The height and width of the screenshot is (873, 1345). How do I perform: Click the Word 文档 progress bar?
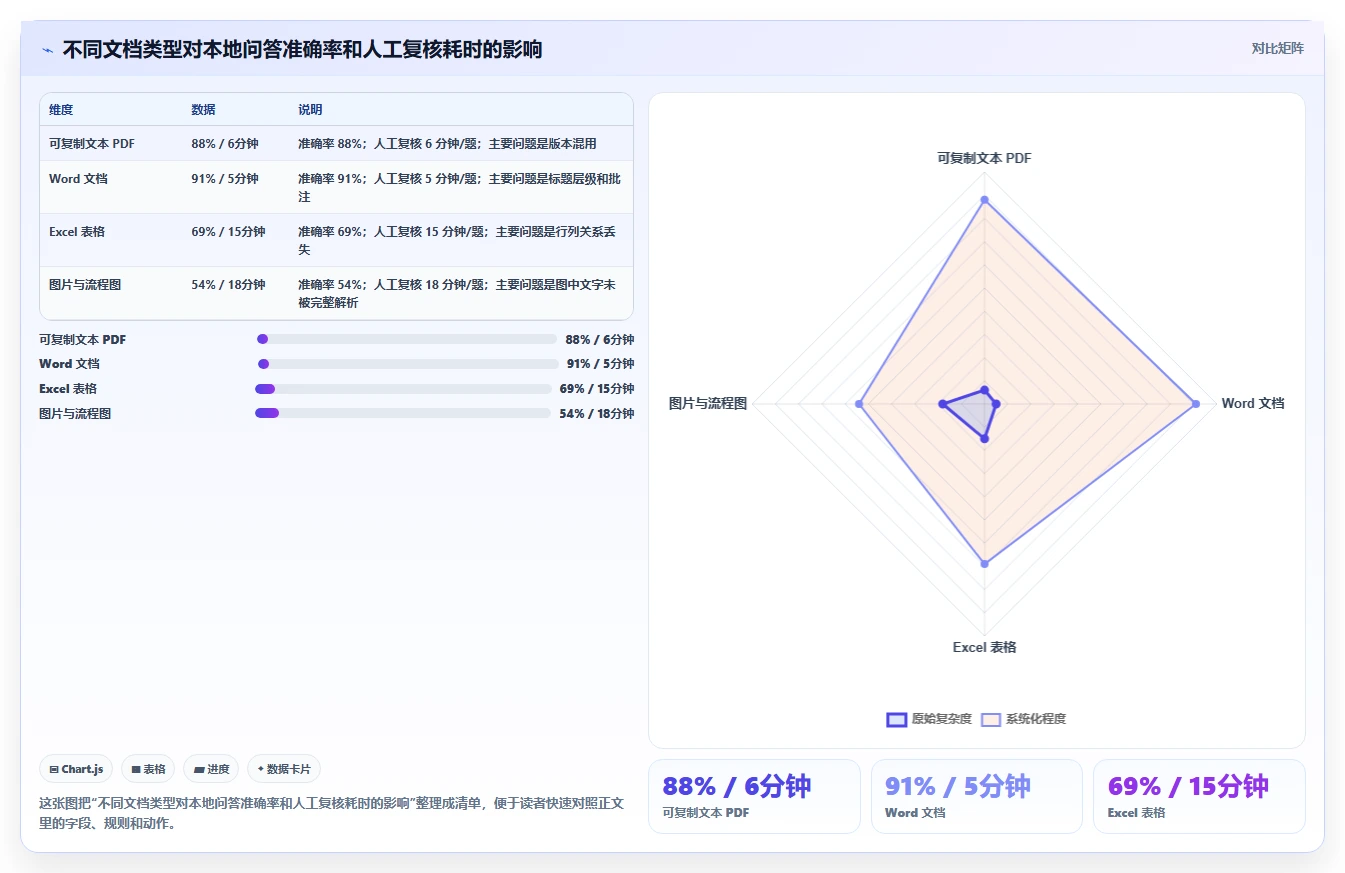point(407,364)
